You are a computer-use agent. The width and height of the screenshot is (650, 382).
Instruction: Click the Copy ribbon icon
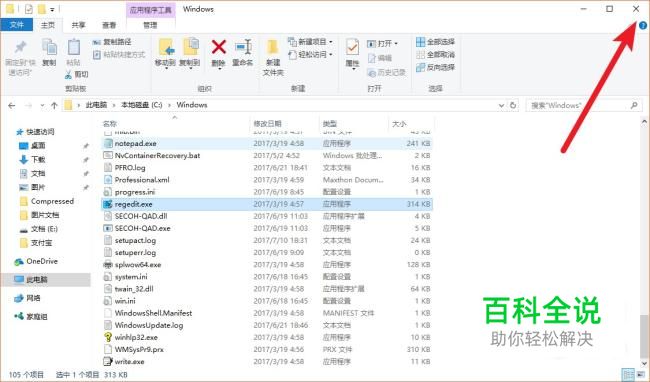[x=49, y=48]
